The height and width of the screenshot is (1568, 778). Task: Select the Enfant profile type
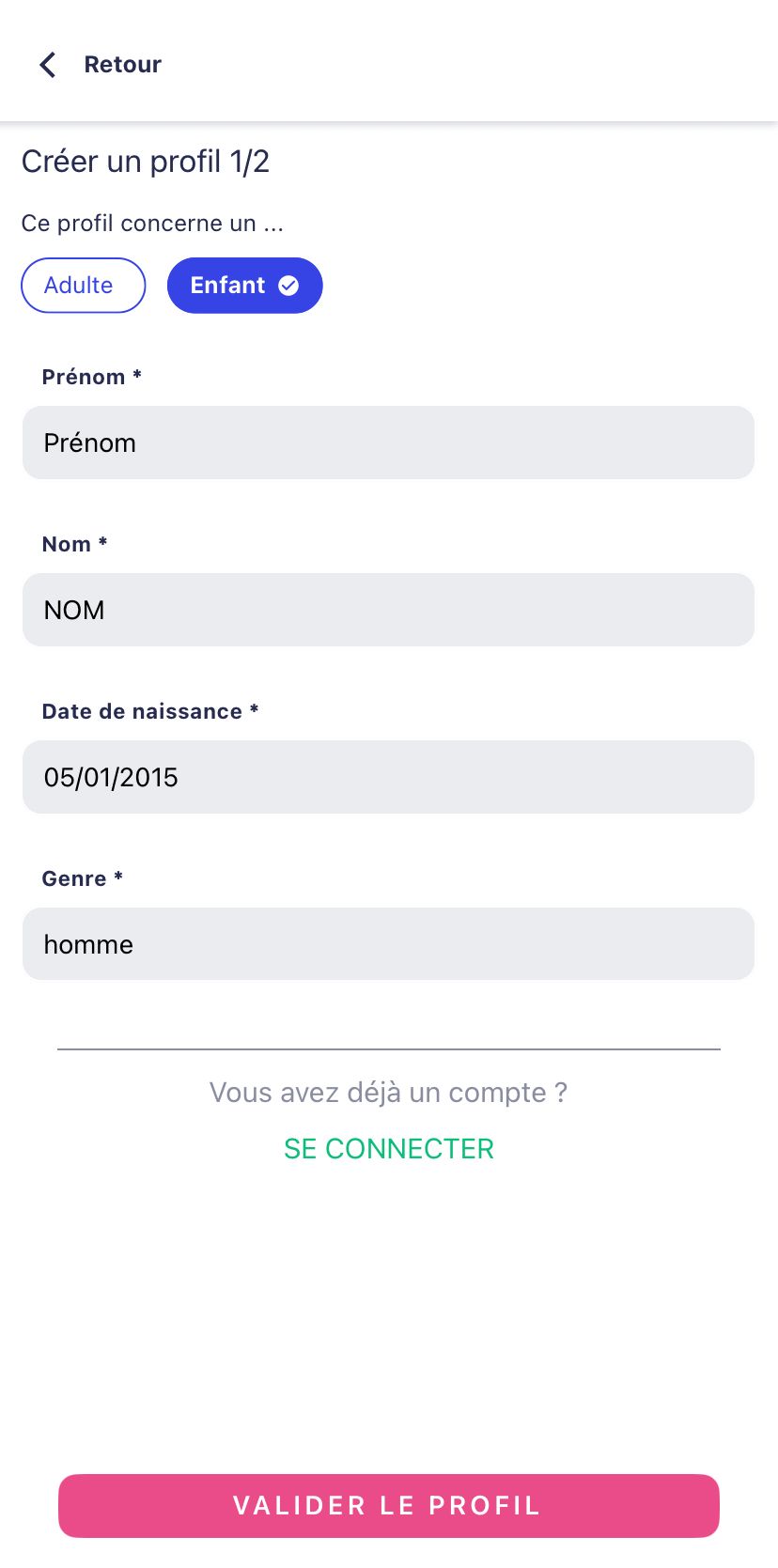pos(245,286)
